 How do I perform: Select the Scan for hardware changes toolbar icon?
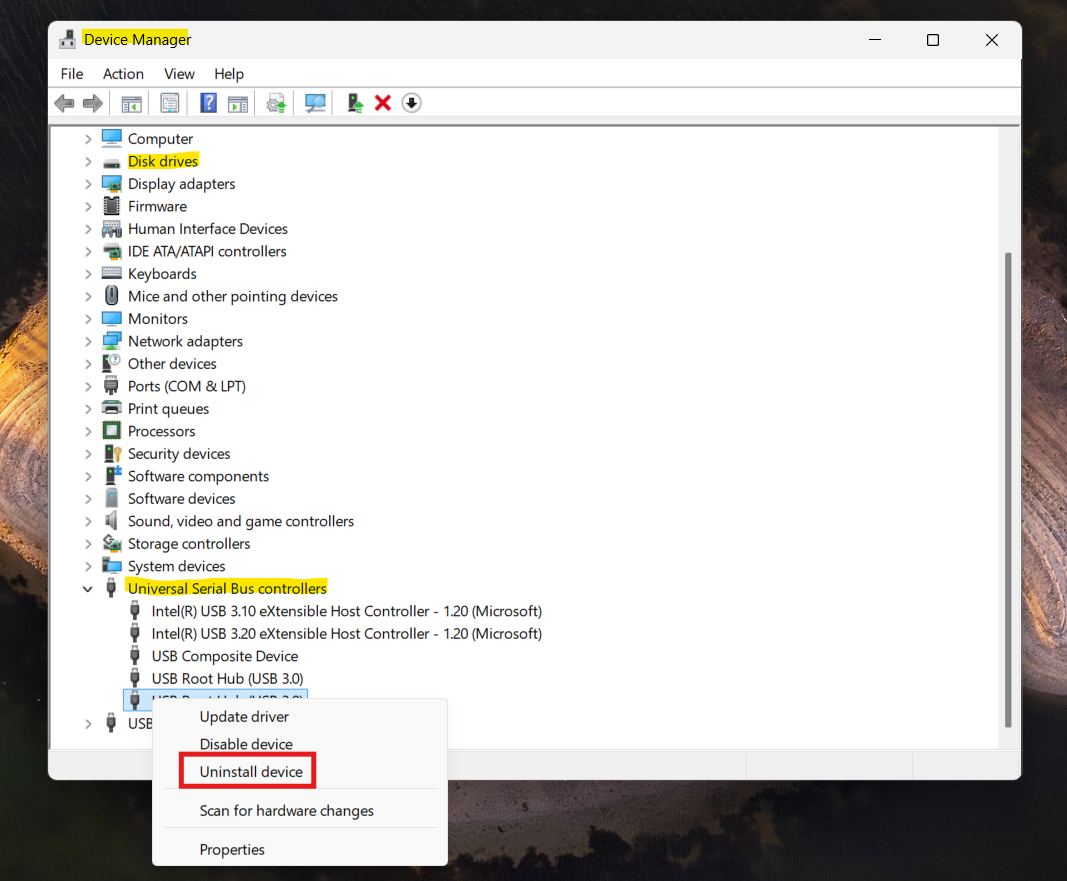pos(315,102)
